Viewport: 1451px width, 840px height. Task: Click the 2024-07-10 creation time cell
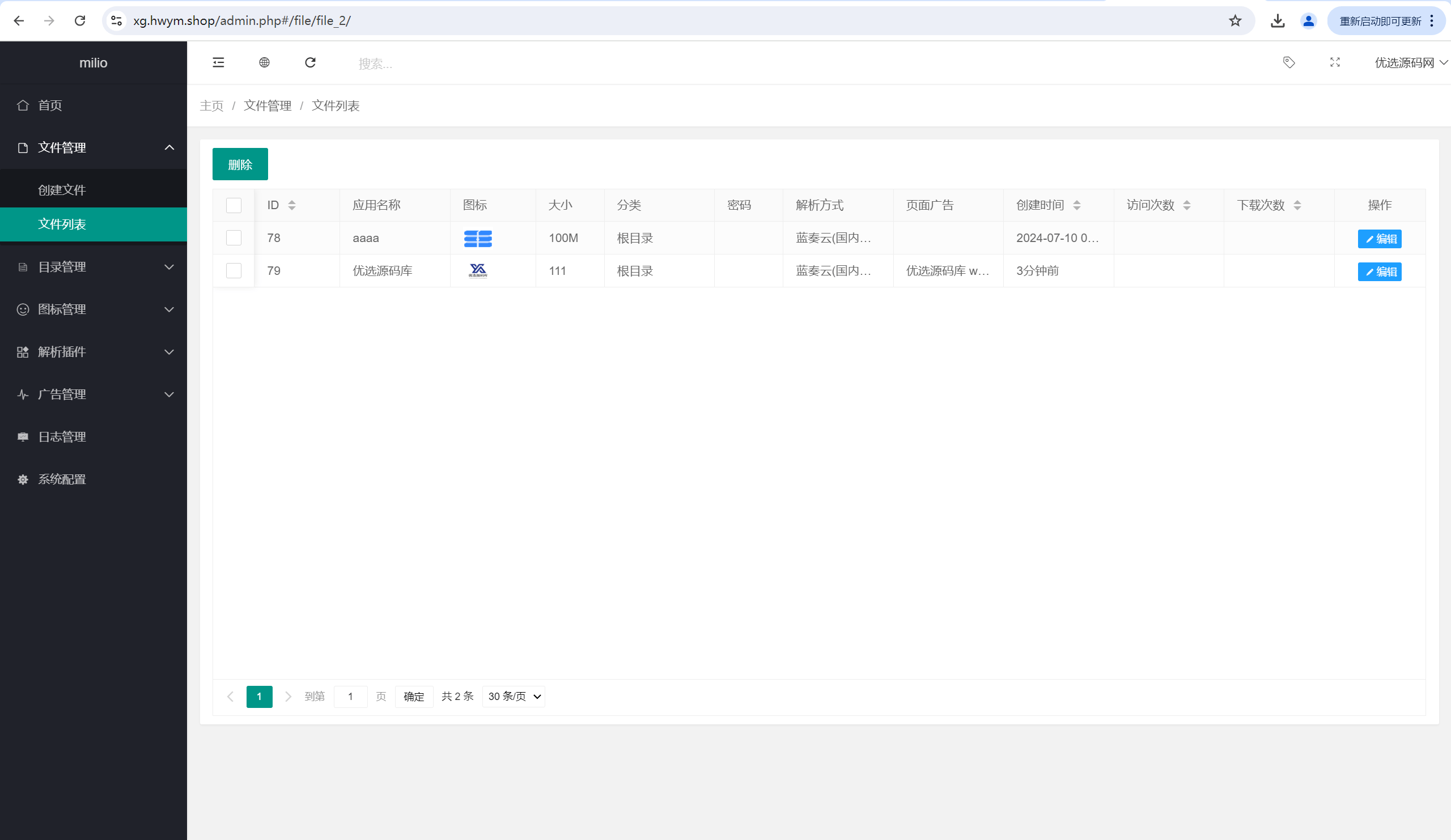(x=1058, y=238)
